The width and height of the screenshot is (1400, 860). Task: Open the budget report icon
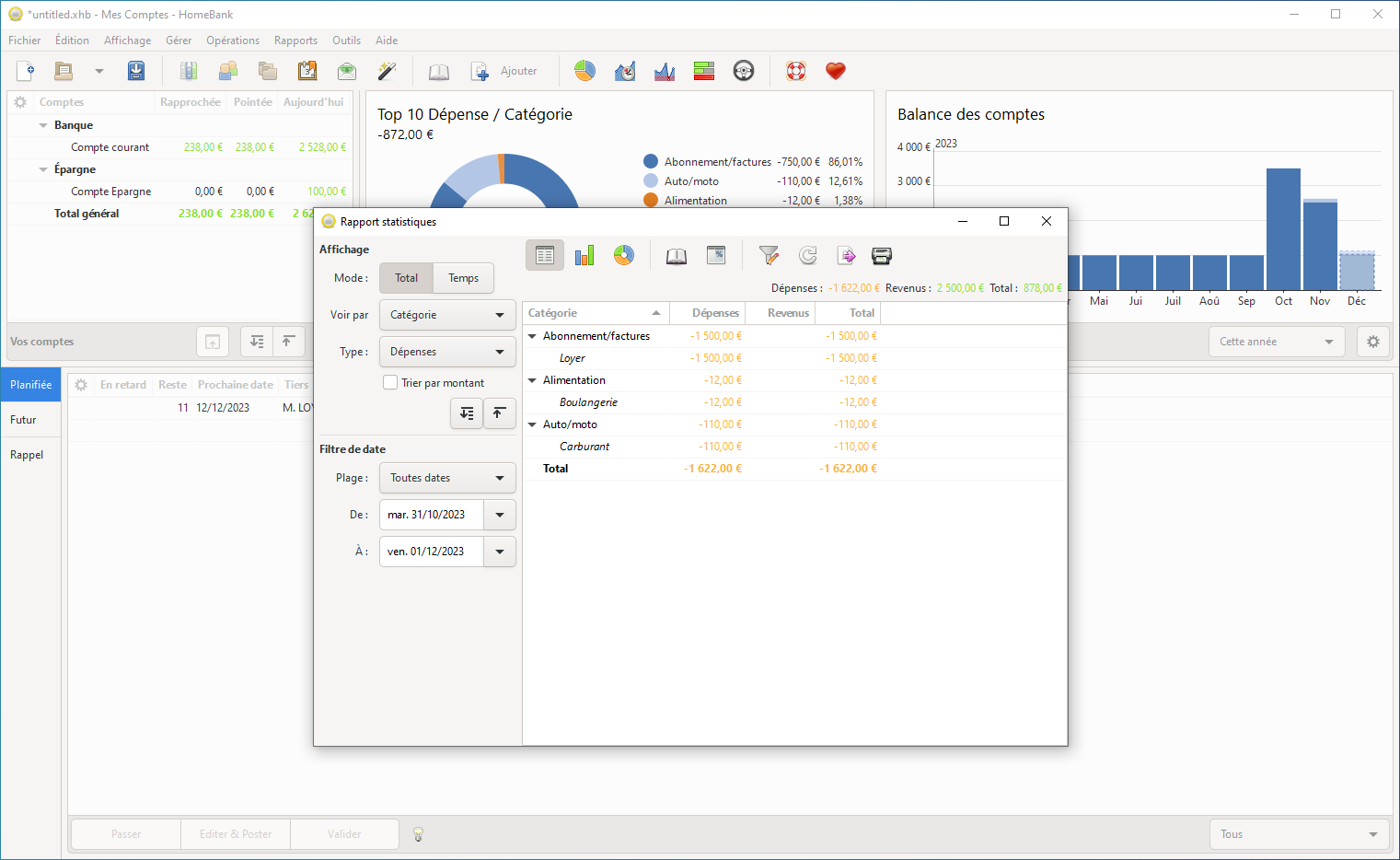point(704,71)
